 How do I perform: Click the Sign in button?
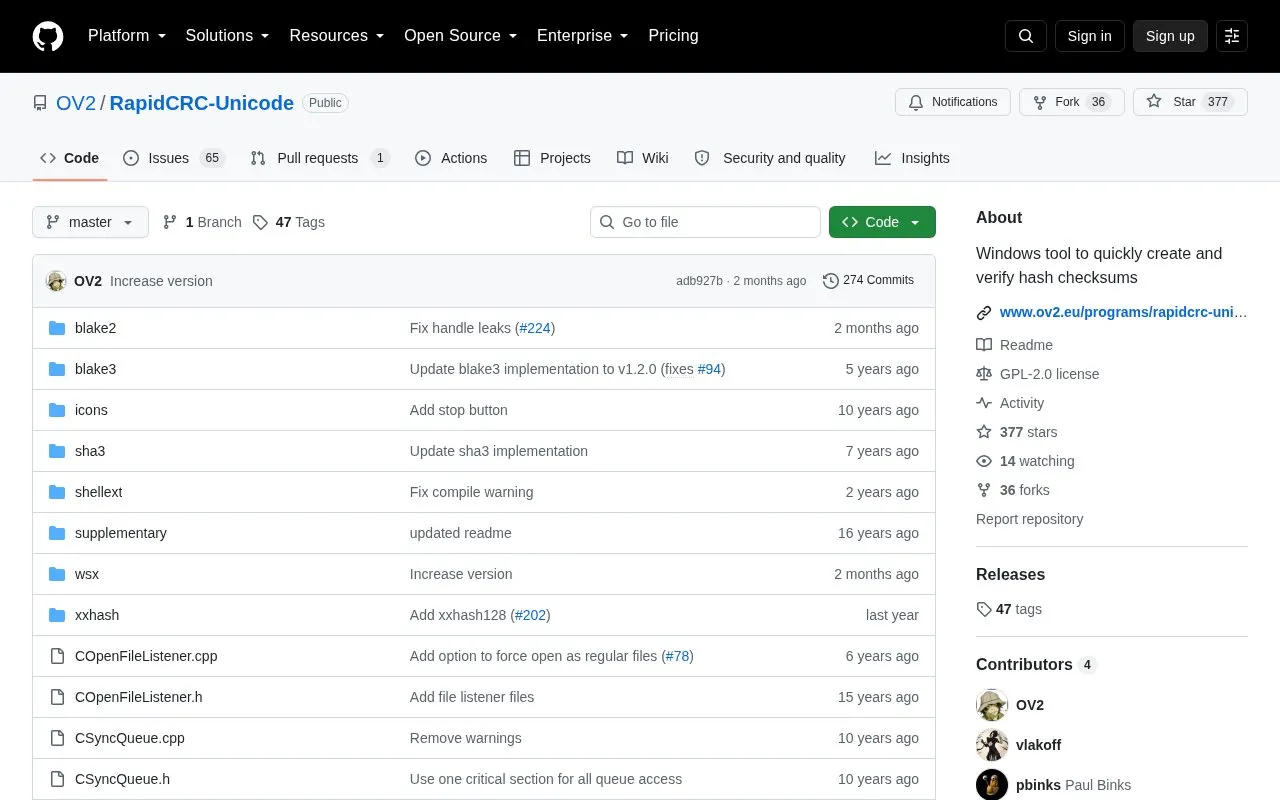click(1089, 36)
